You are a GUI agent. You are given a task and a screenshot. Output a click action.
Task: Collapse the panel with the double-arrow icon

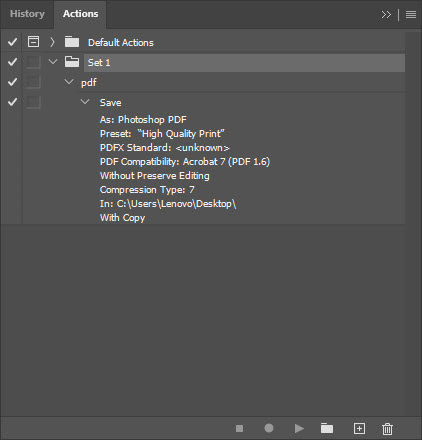(x=386, y=15)
